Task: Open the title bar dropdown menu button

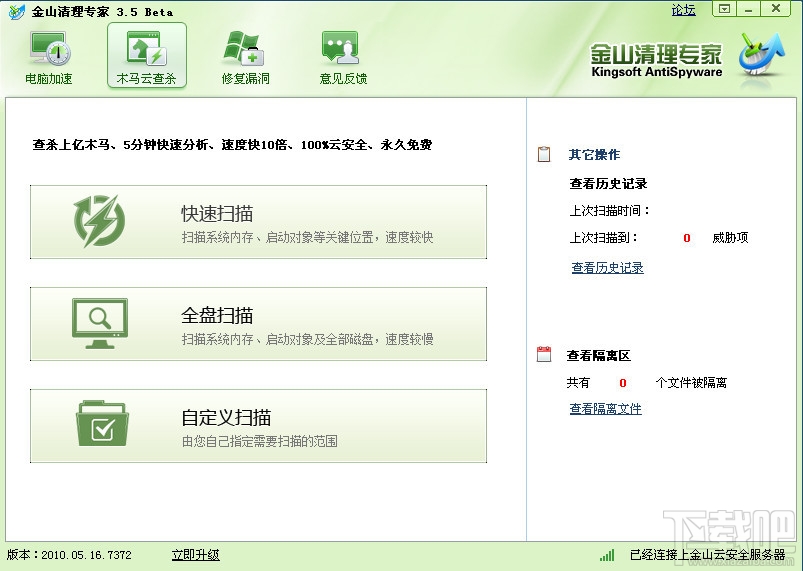Action: coord(724,9)
